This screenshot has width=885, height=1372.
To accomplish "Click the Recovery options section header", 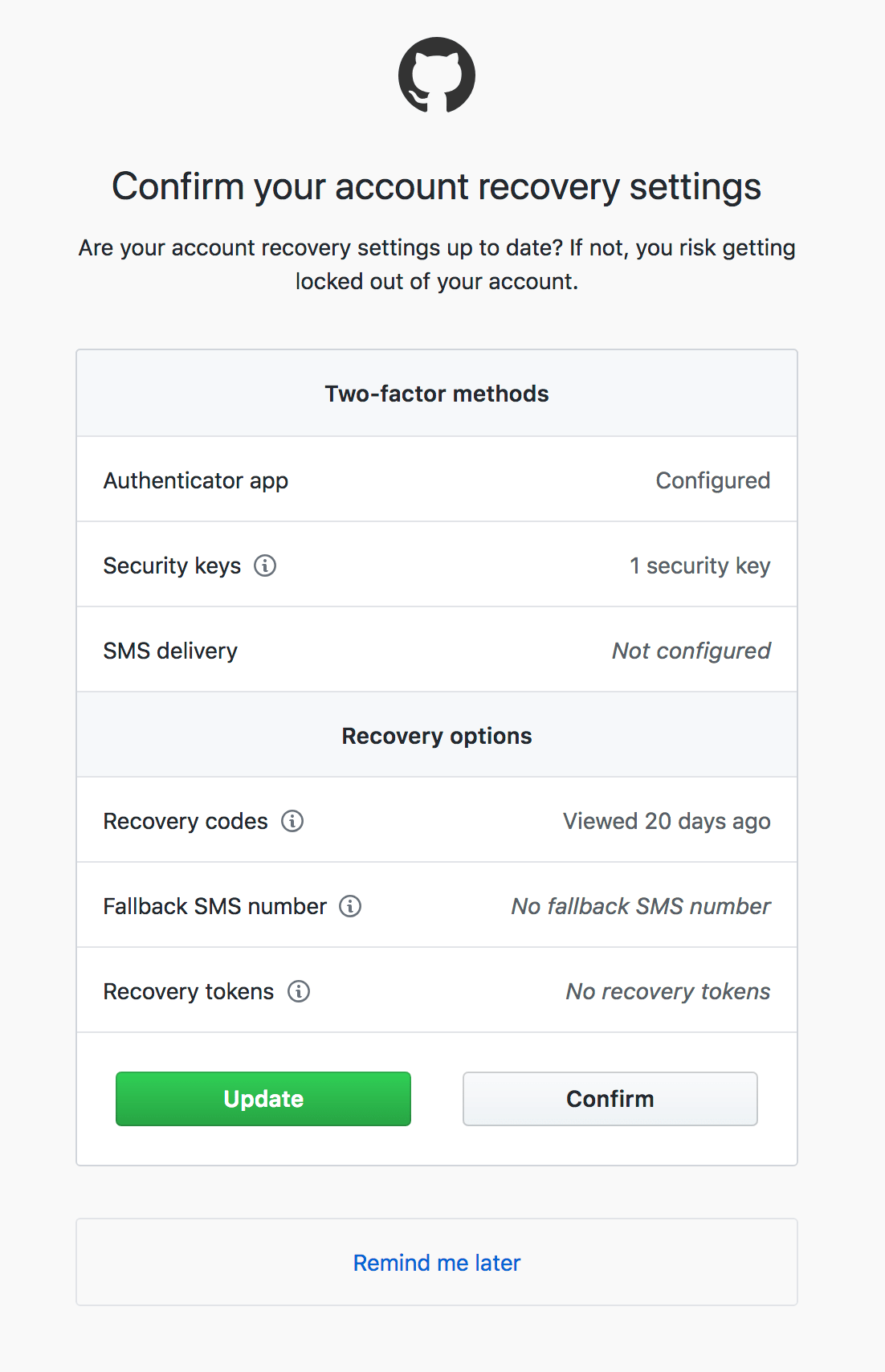I will [x=437, y=736].
